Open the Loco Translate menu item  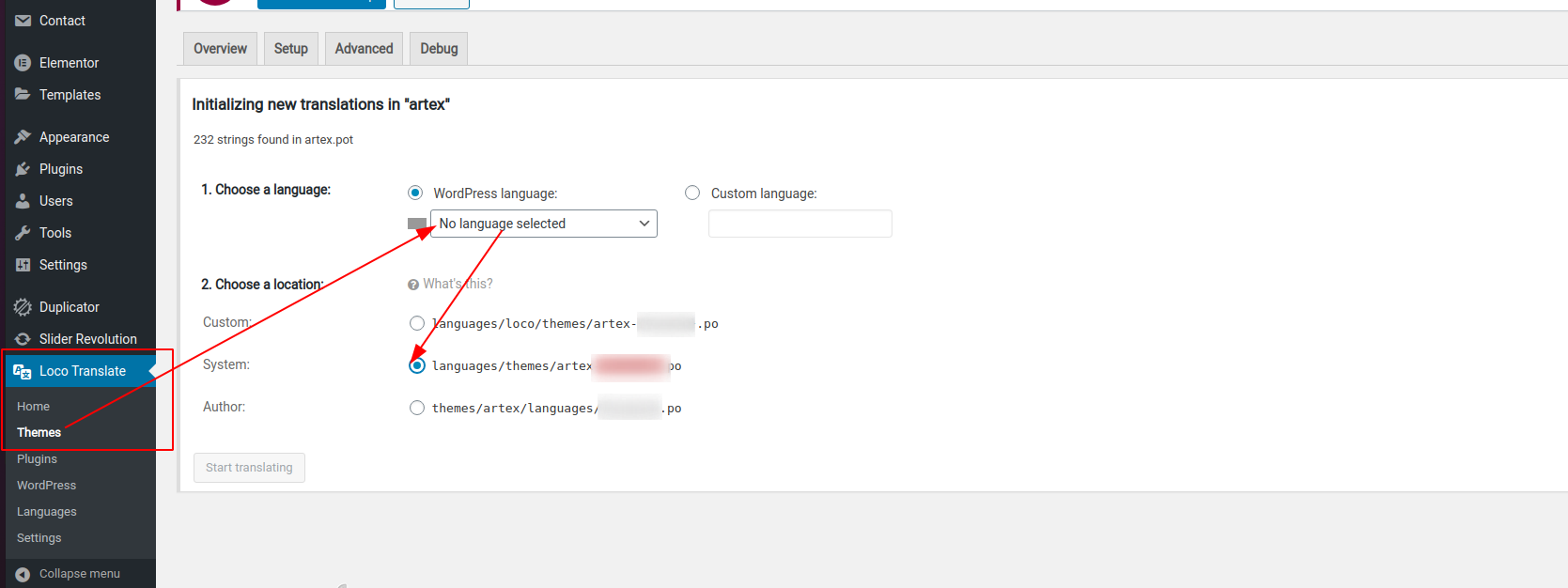coord(81,371)
